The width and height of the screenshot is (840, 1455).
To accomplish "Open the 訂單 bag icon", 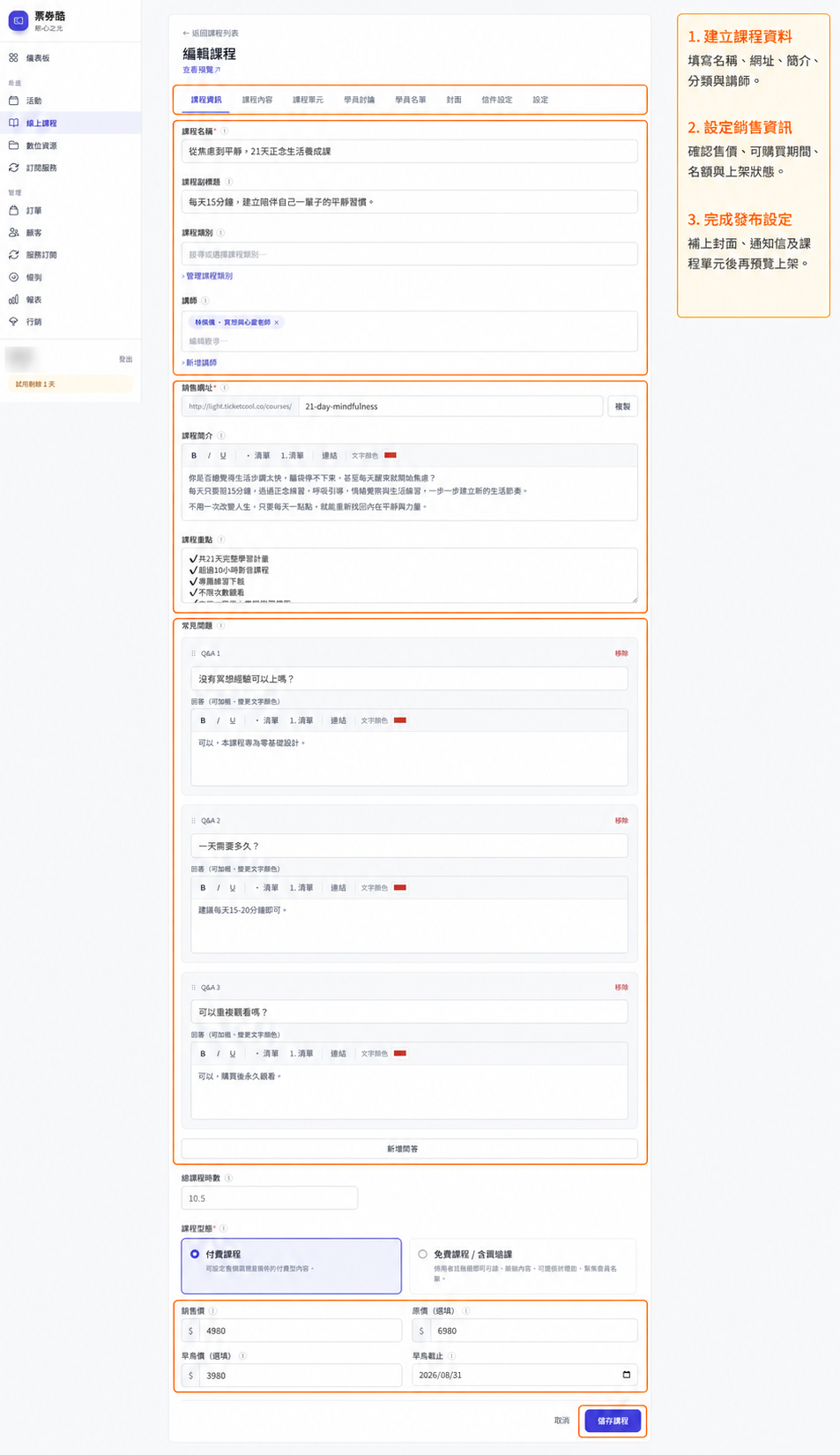I will coord(13,211).
